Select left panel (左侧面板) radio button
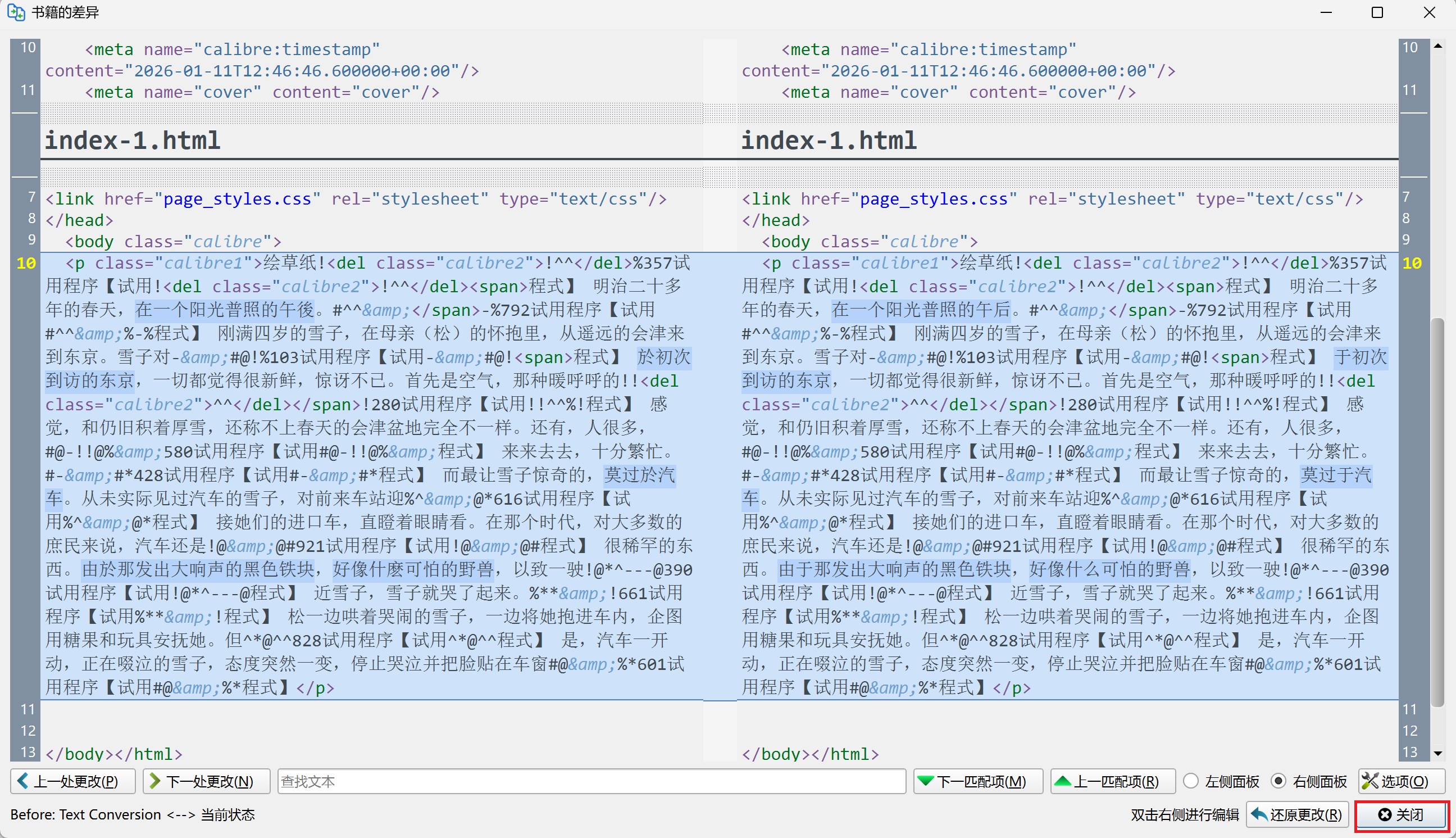The image size is (1456, 838). point(1191,781)
